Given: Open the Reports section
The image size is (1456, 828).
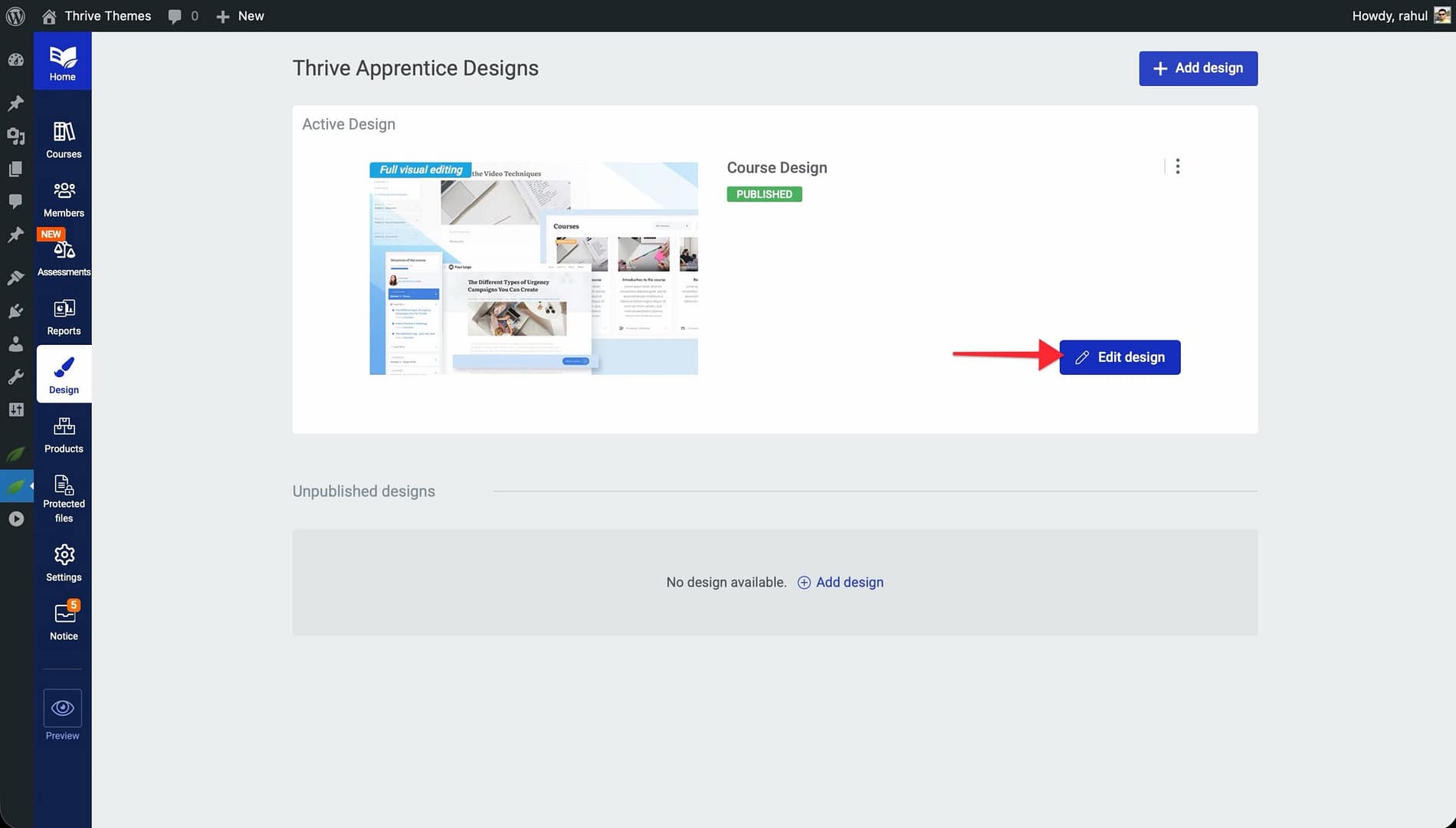Looking at the screenshot, I should click(64, 317).
